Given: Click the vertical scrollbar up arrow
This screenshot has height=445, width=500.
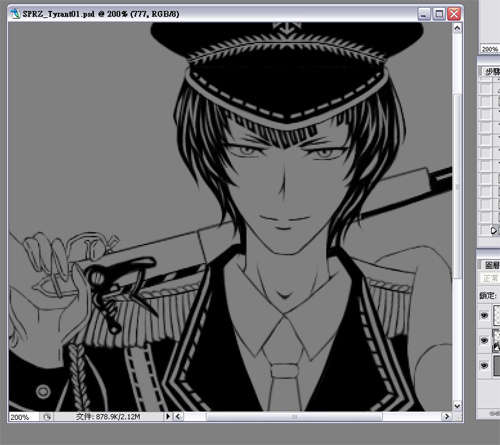Looking at the screenshot, I should coord(457,28).
